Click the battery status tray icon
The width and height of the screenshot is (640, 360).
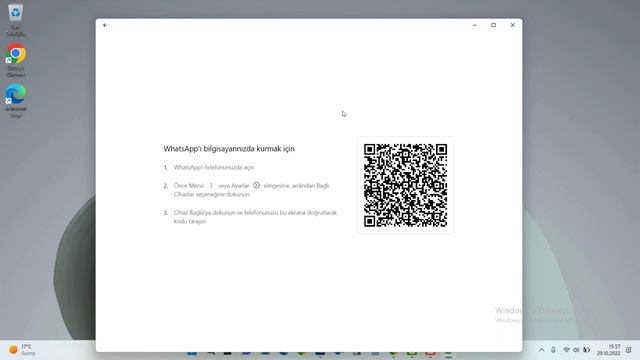pyautogui.click(x=587, y=350)
